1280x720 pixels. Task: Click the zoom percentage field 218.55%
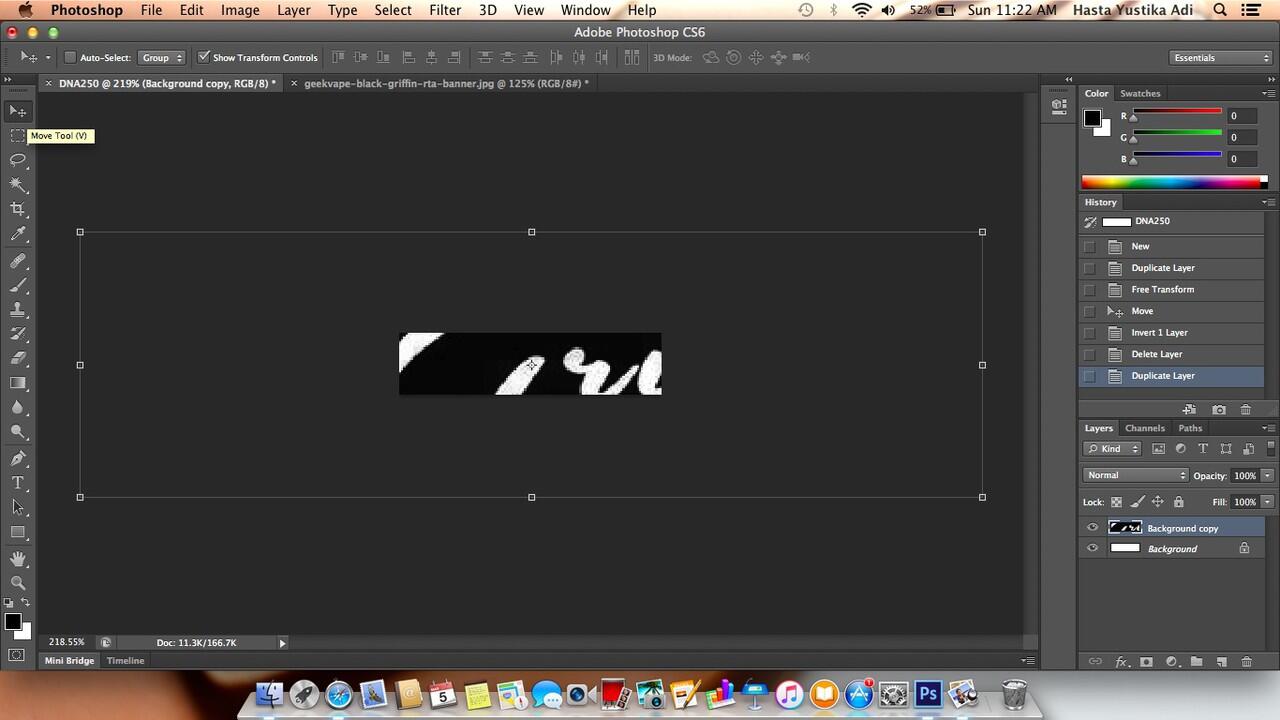[x=67, y=642]
